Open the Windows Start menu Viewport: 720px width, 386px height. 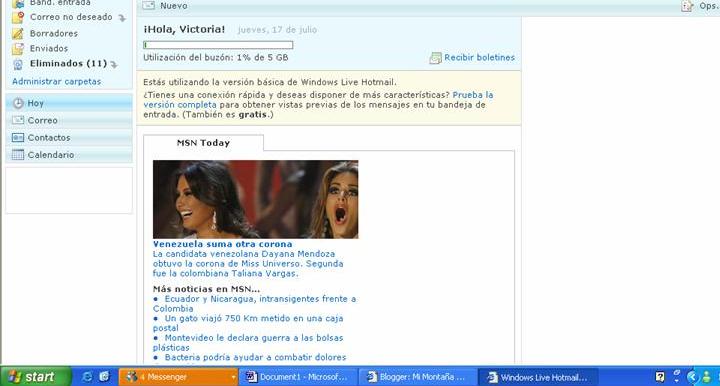36,377
